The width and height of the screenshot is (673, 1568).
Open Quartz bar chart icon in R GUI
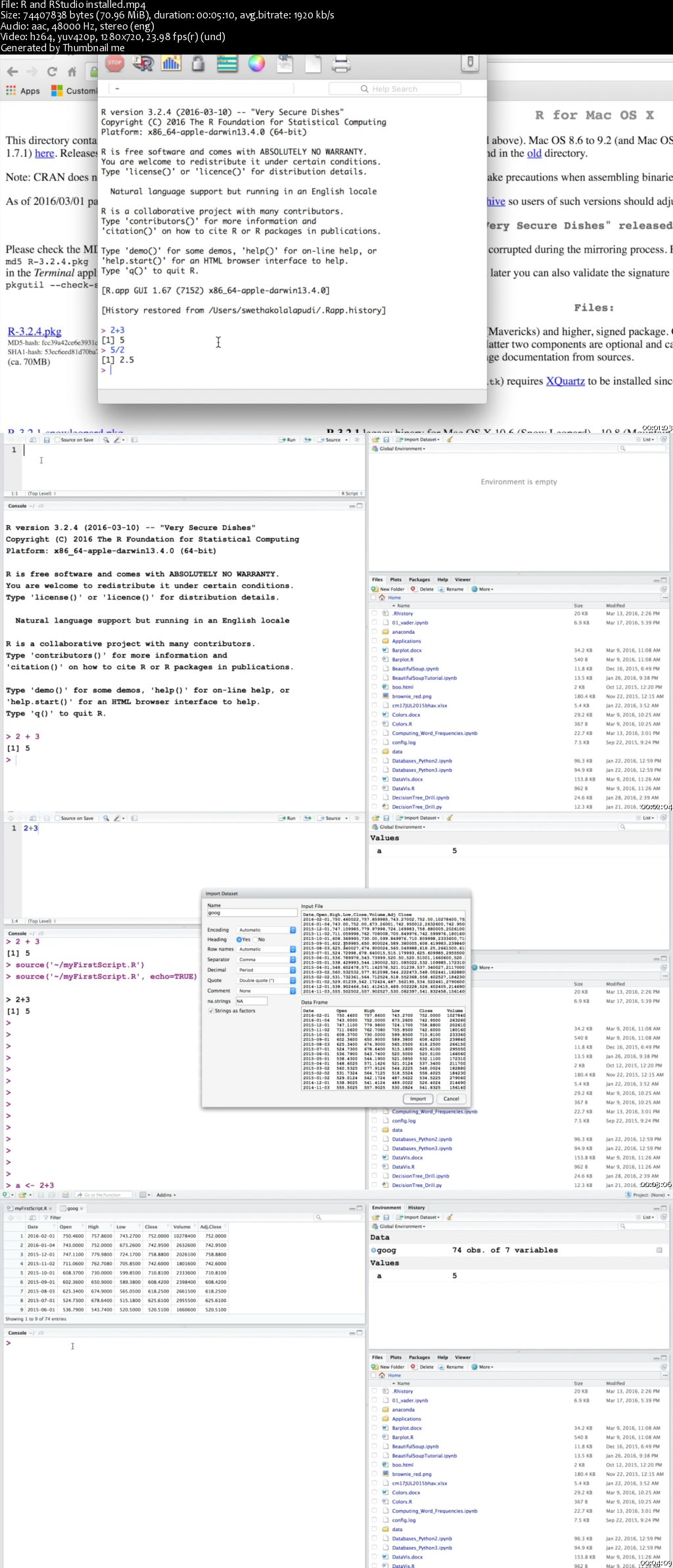click(171, 63)
